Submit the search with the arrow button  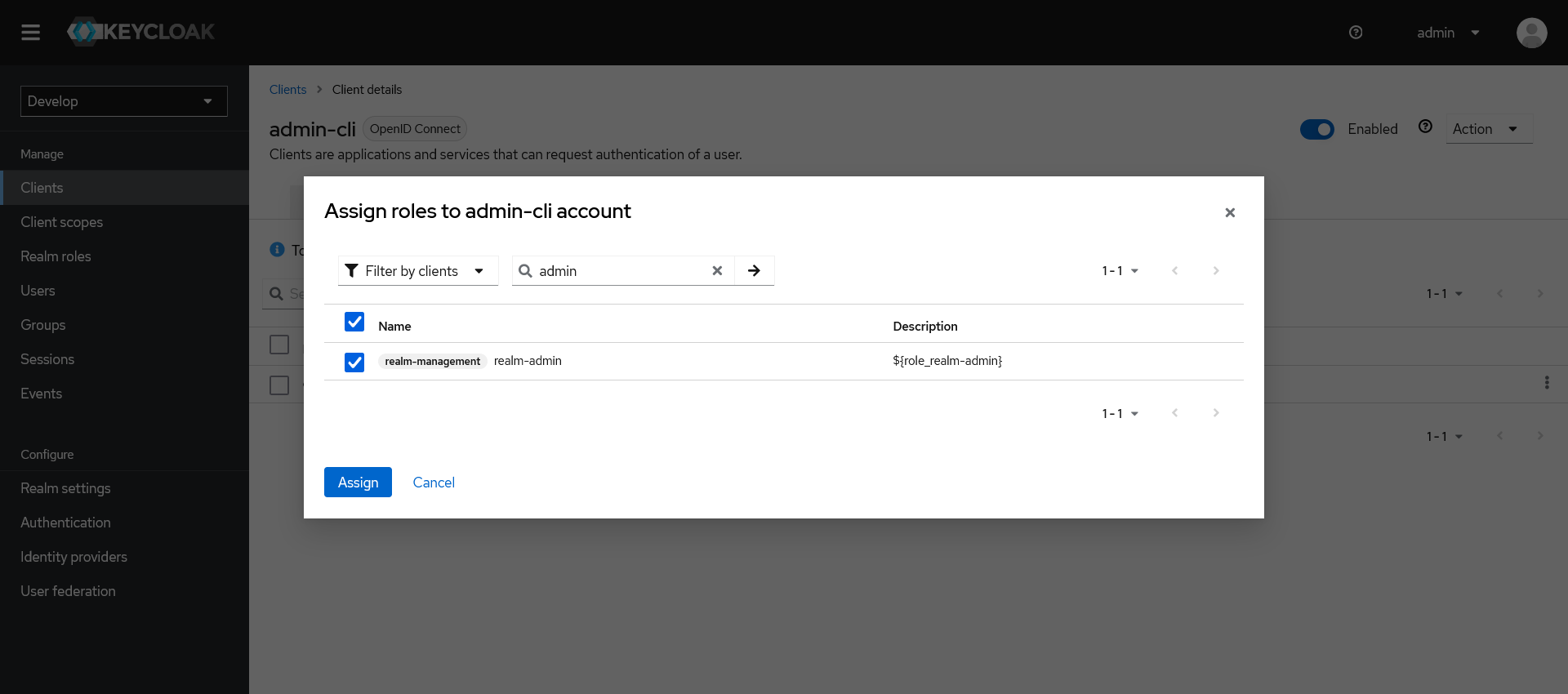click(754, 271)
